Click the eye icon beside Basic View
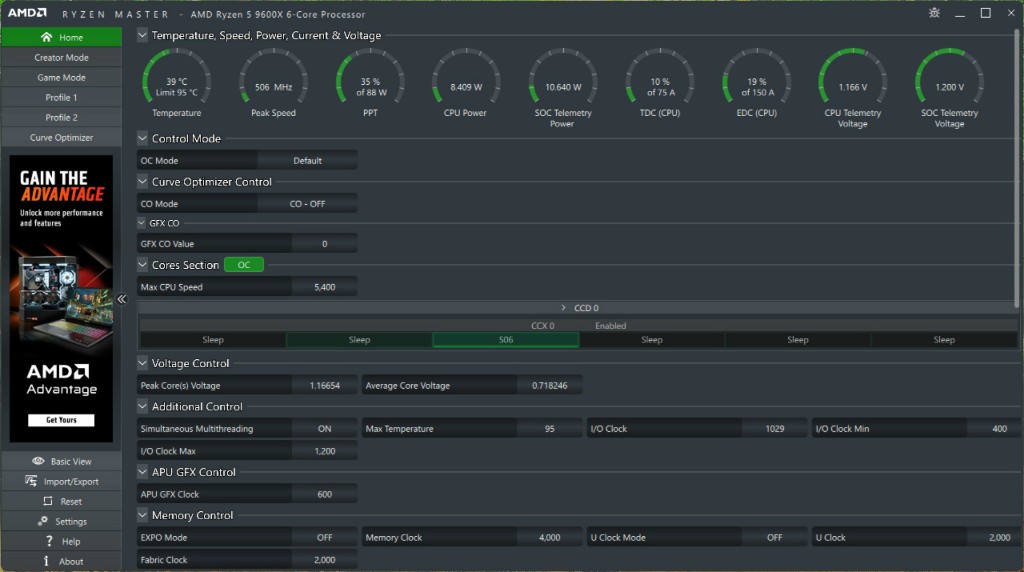 point(38,461)
